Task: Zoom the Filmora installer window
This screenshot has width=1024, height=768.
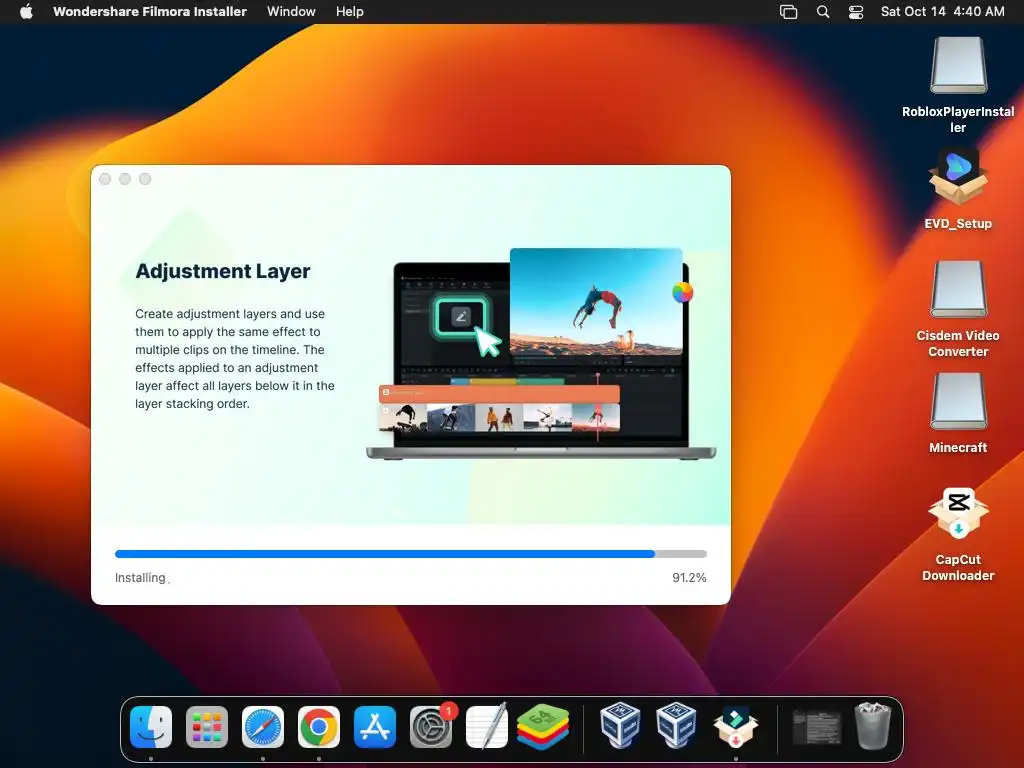Action: tap(145, 179)
